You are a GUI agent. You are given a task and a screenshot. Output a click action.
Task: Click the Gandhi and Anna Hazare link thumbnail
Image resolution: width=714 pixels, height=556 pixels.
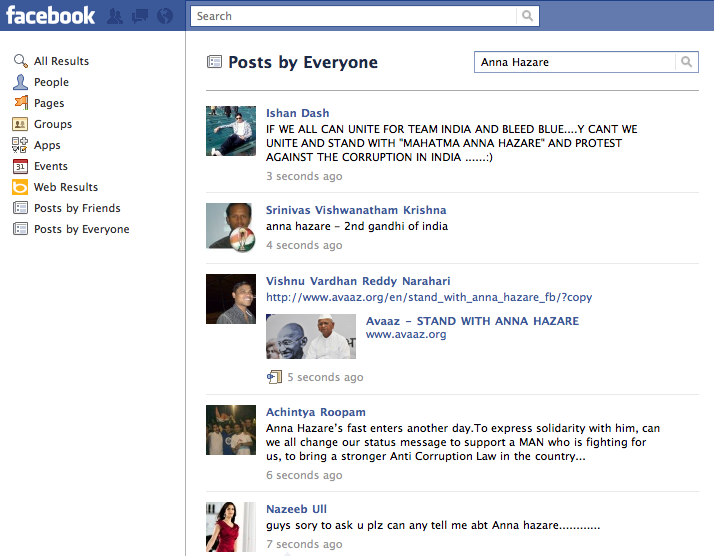pyautogui.click(x=311, y=337)
